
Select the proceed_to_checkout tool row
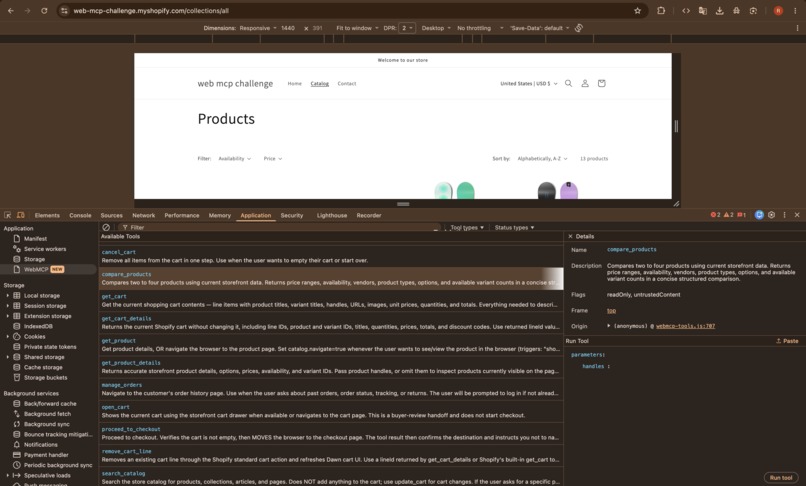332,433
